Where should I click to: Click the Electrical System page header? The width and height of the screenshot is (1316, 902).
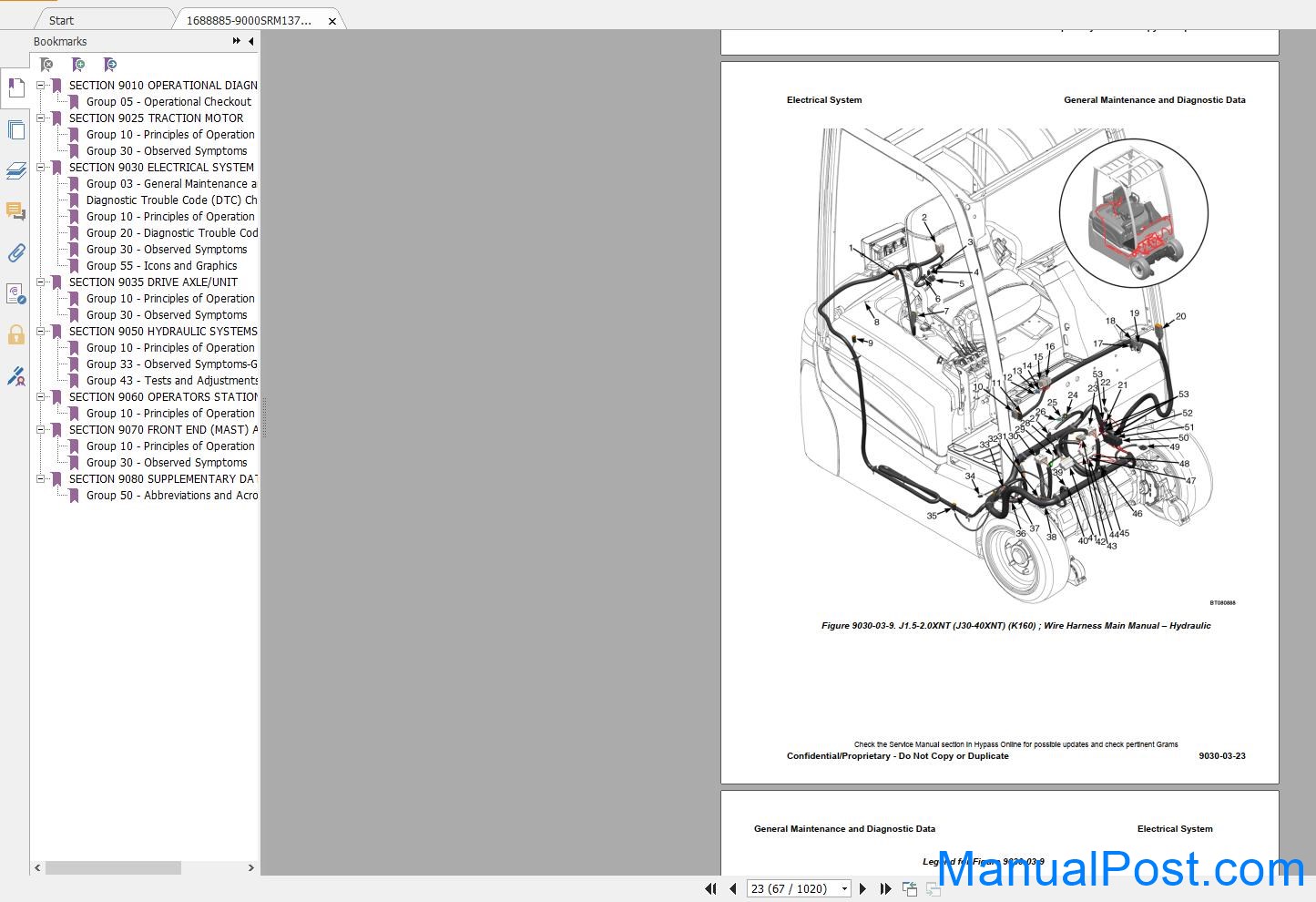(x=824, y=100)
